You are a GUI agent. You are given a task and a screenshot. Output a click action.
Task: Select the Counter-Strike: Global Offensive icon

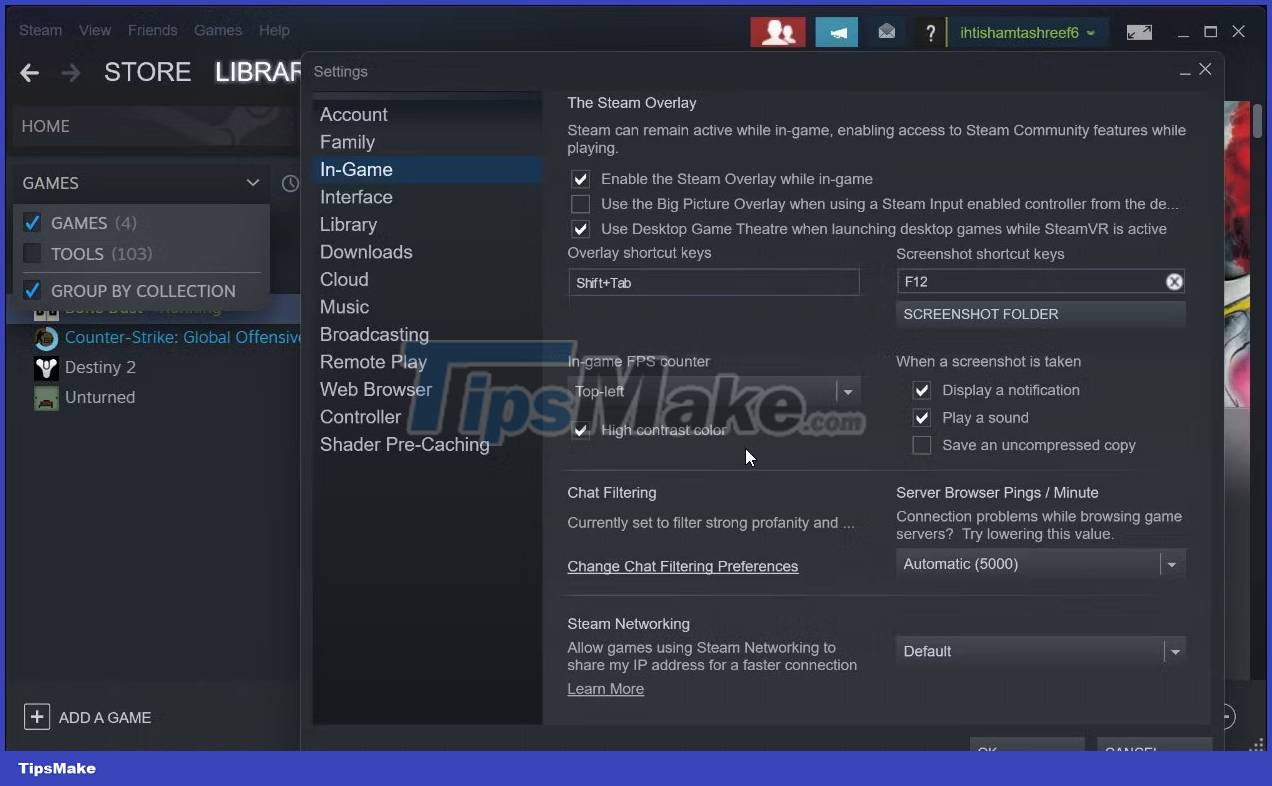(x=46, y=339)
